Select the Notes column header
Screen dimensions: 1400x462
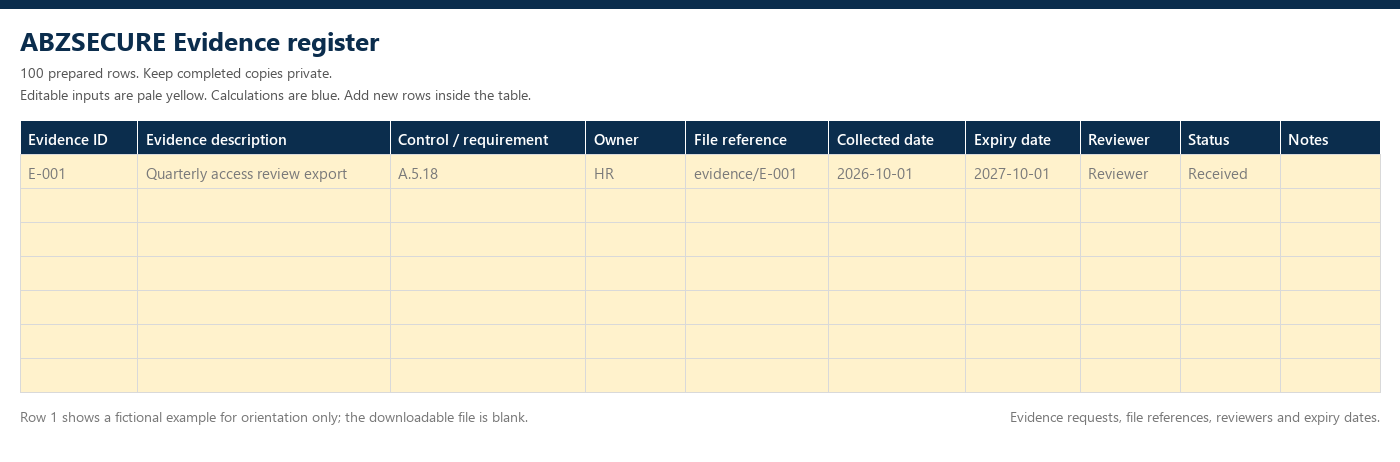(1331, 139)
